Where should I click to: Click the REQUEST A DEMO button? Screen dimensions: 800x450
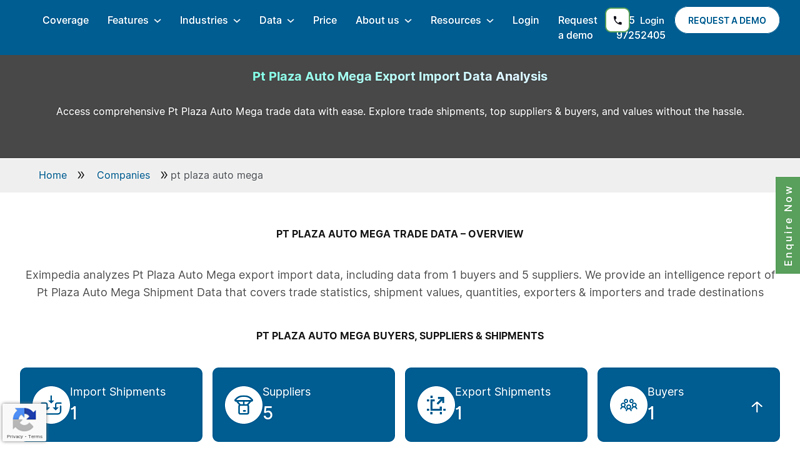click(x=727, y=20)
